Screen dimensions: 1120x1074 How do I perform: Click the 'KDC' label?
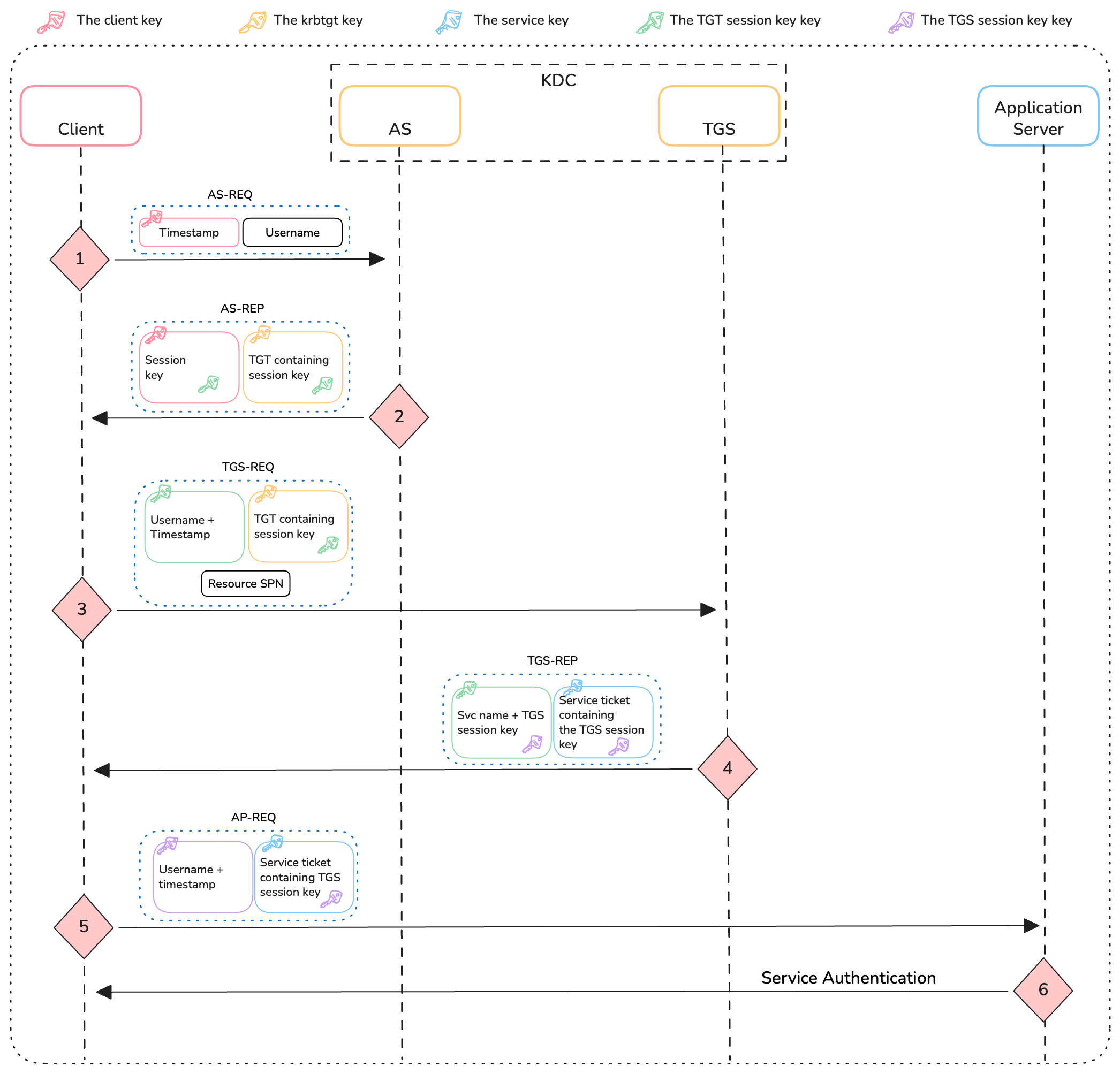click(558, 81)
